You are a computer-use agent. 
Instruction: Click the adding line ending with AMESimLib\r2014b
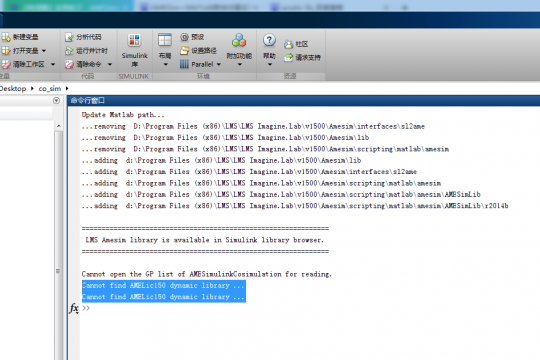coord(295,206)
